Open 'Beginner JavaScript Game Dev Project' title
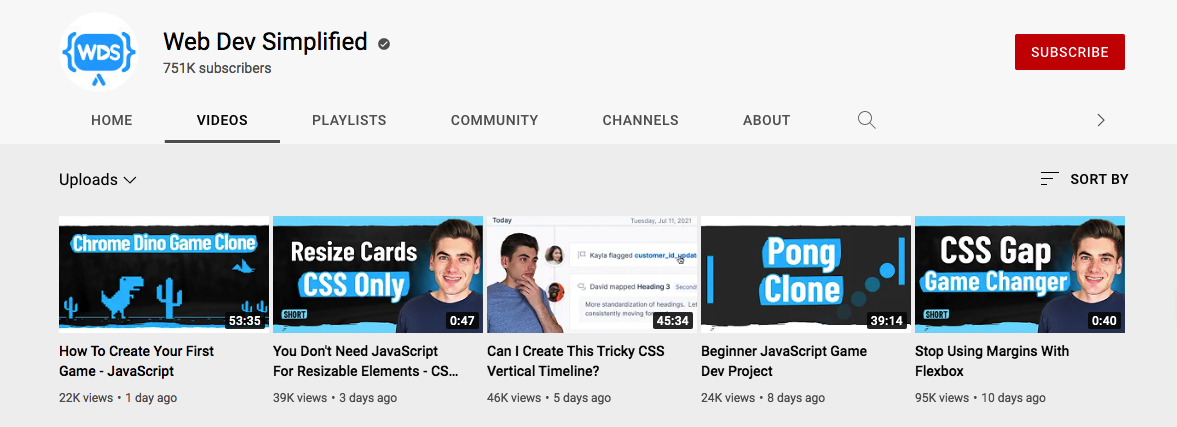 coord(784,361)
